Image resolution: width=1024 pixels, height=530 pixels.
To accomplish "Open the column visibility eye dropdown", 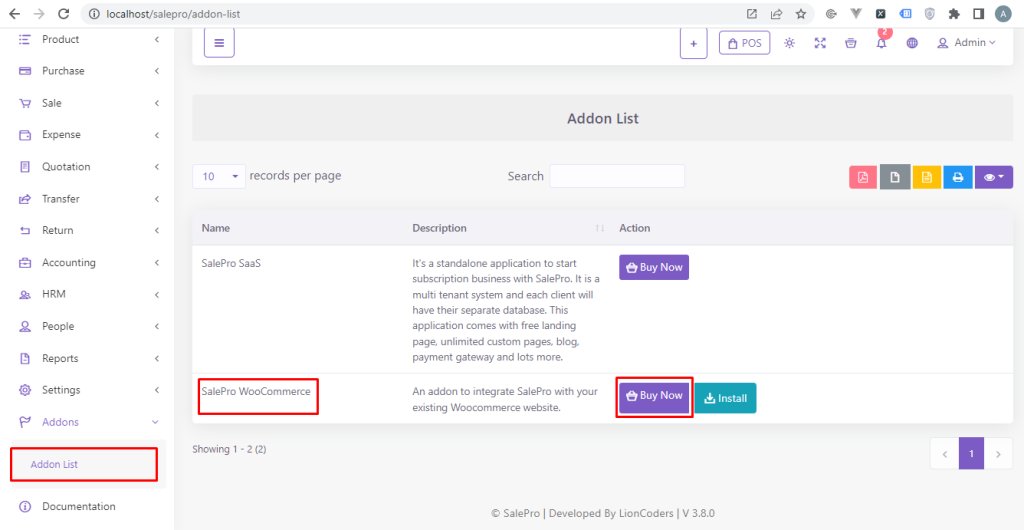I will pyautogui.click(x=993, y=177).
